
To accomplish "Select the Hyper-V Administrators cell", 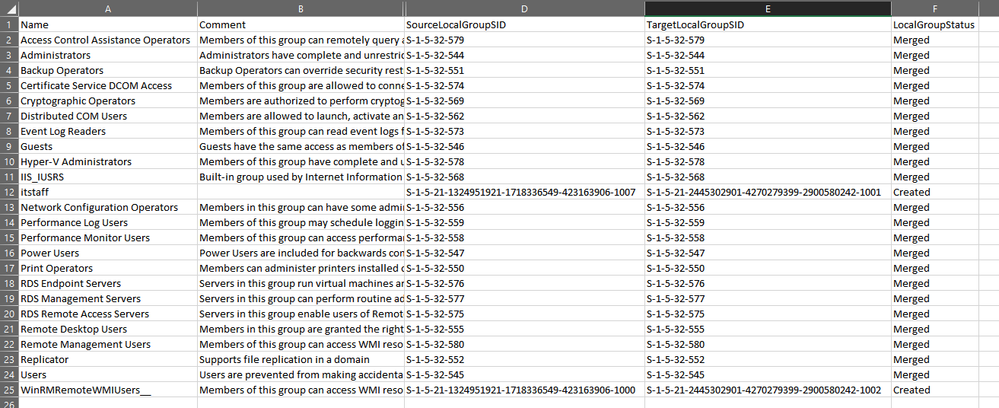I will tap(108, 161).
